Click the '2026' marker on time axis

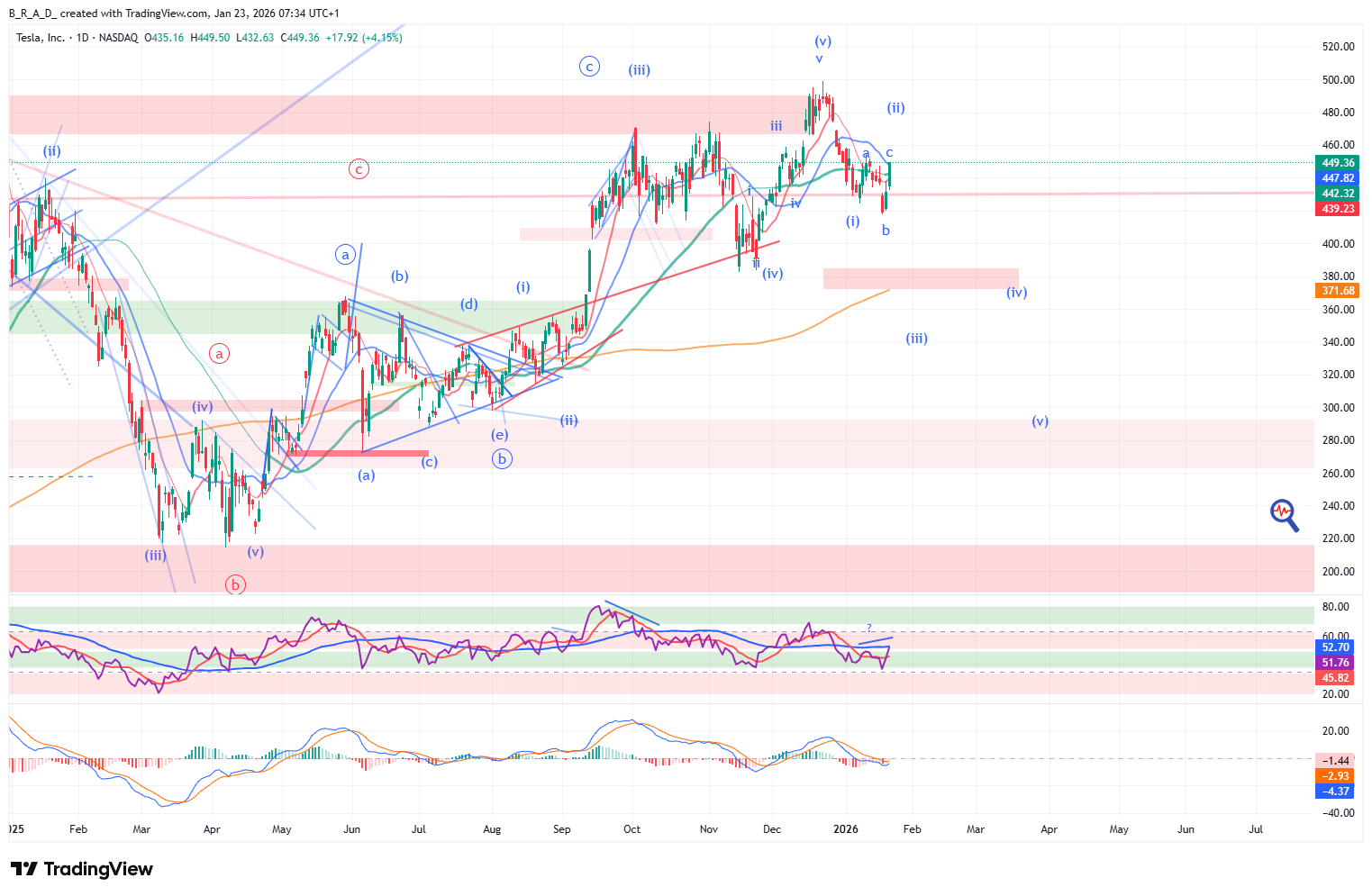(845, 829)
